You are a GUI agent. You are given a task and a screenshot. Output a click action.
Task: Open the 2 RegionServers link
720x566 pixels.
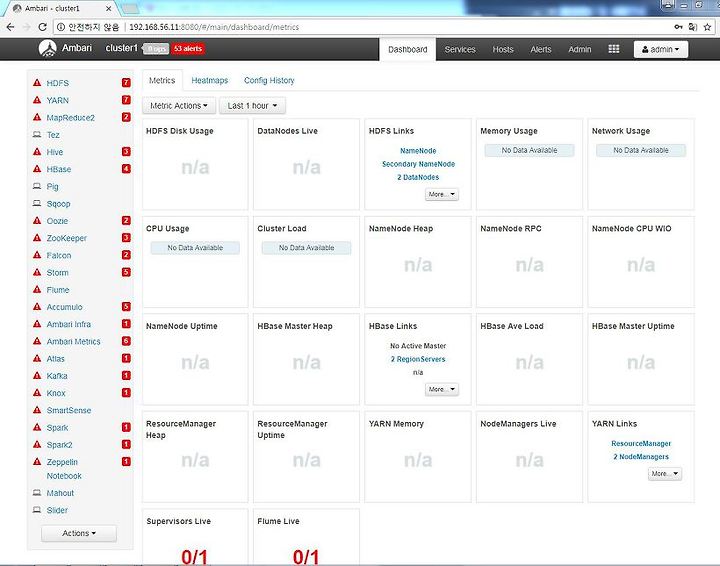pyautogui.click(x=418, y=359)
